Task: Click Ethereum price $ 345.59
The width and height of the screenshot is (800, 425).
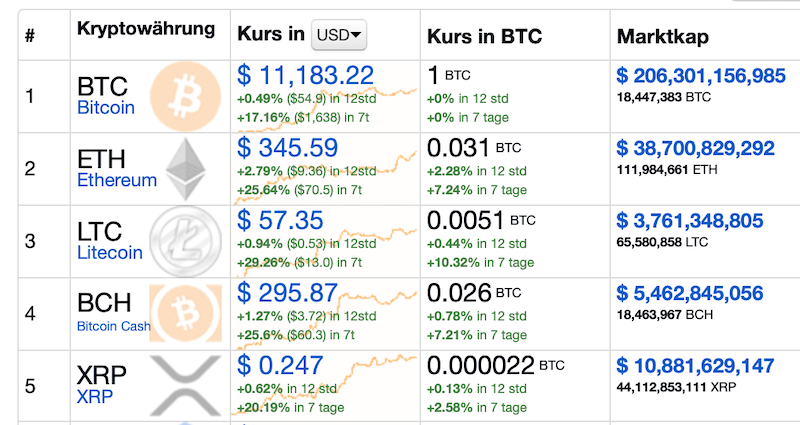Action: [288, 148]
